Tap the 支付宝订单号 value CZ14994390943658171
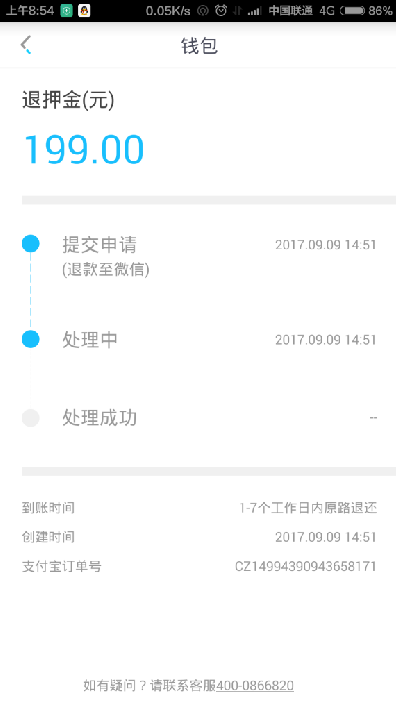The height and width of the screenshot is (707, 396). (306, 566)
